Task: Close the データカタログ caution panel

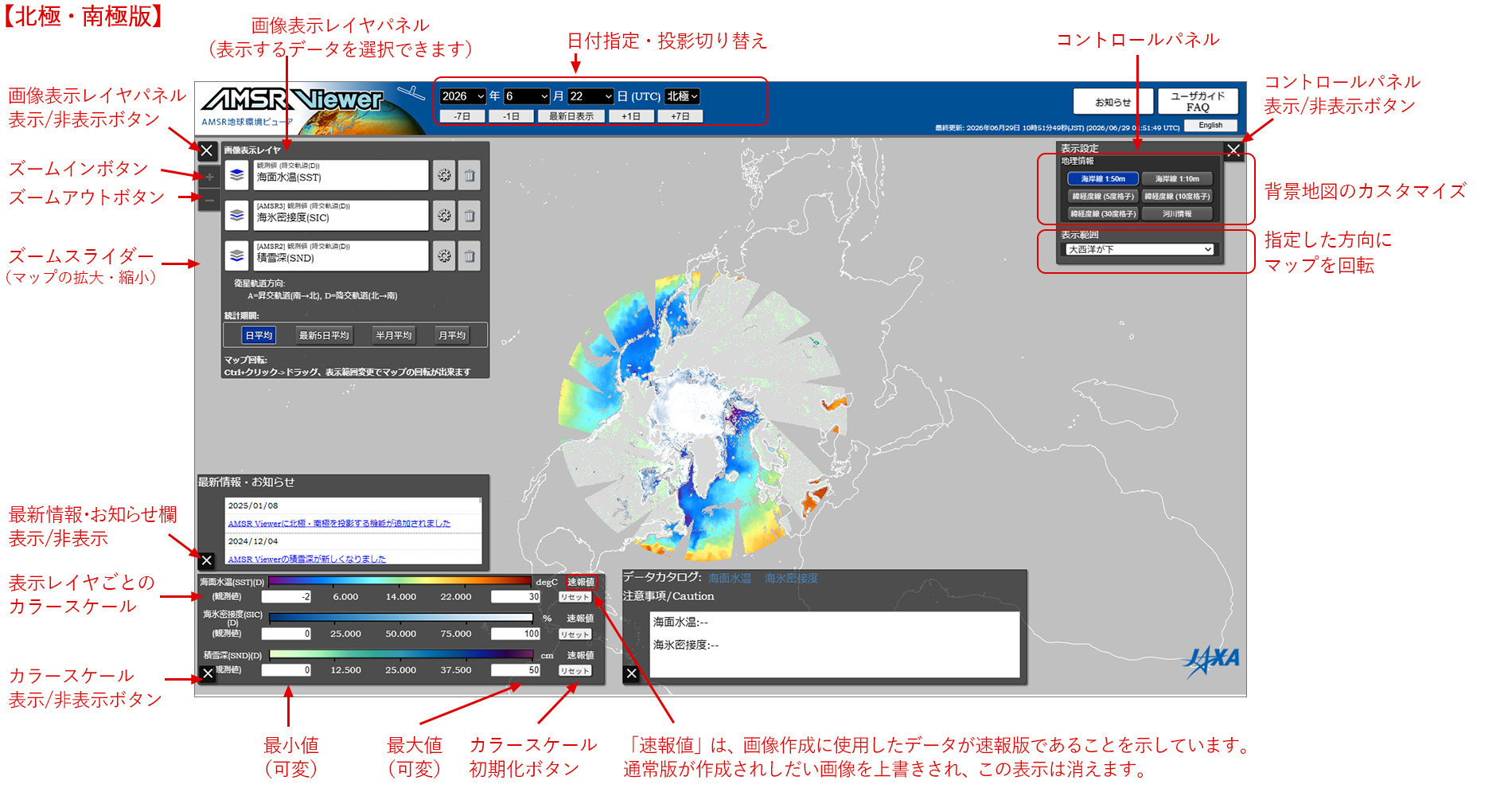Action: pyautogui.click(x=631, y=673)
